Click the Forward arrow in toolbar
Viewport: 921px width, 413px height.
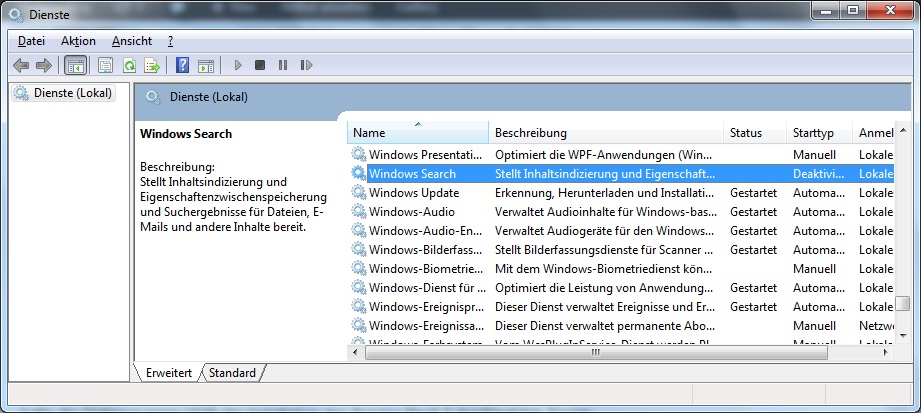[43, 65]
